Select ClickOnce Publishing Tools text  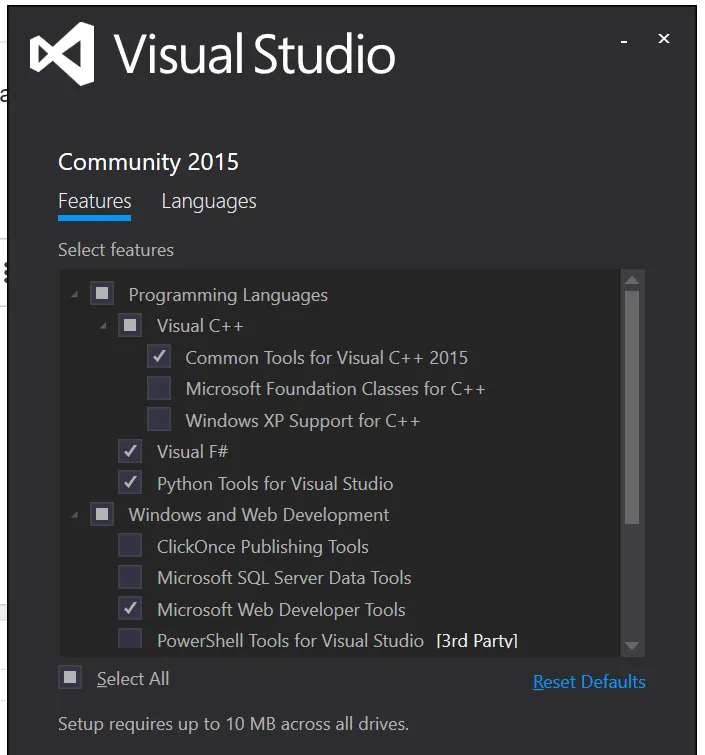click(x=262, y=547)
